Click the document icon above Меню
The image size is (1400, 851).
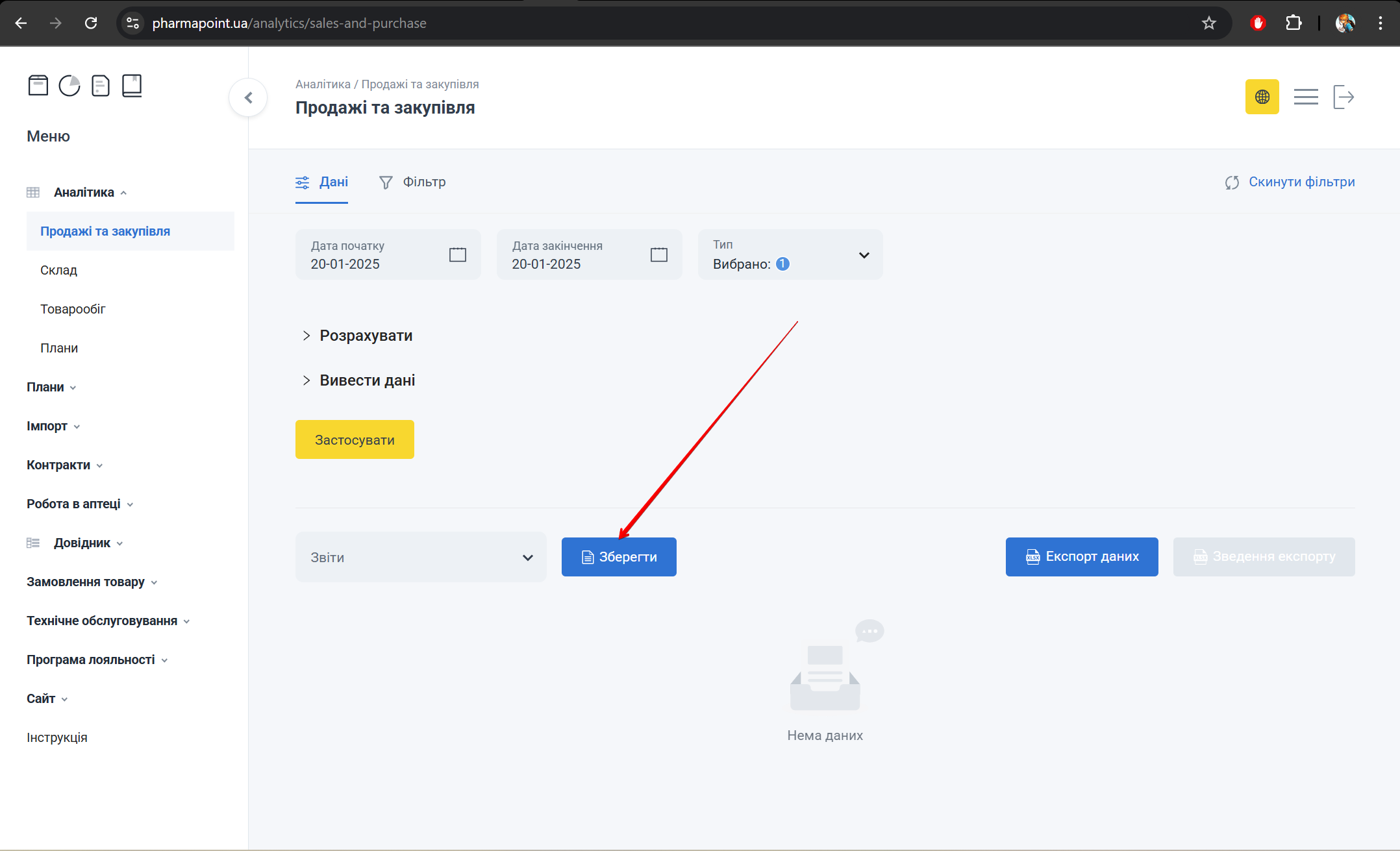[x=101, y=86]
